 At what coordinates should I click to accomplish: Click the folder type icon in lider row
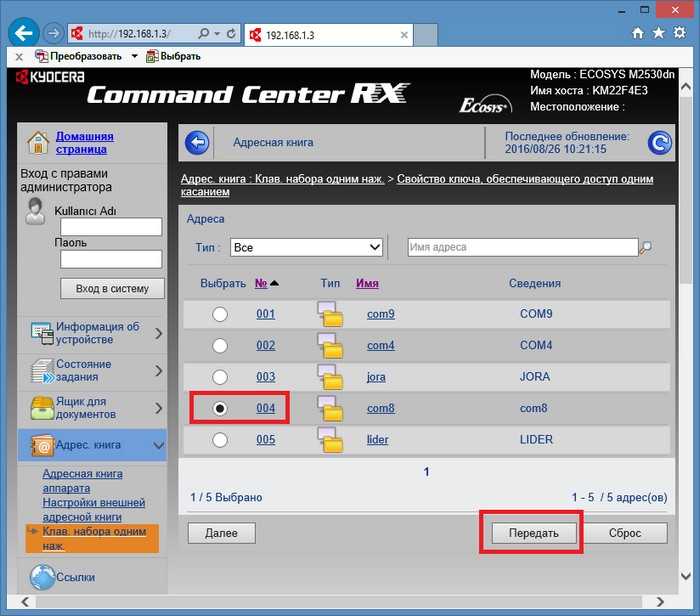330,440
